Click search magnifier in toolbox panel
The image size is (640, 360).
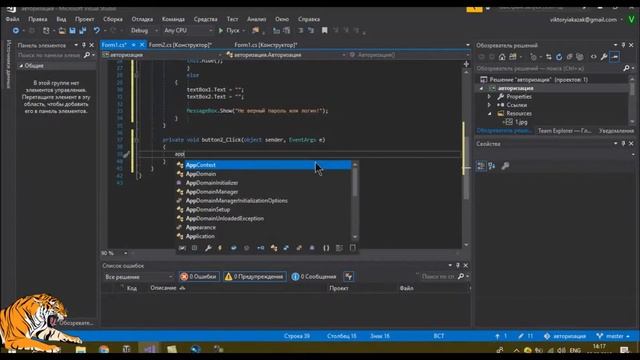(x=87, y=55)
